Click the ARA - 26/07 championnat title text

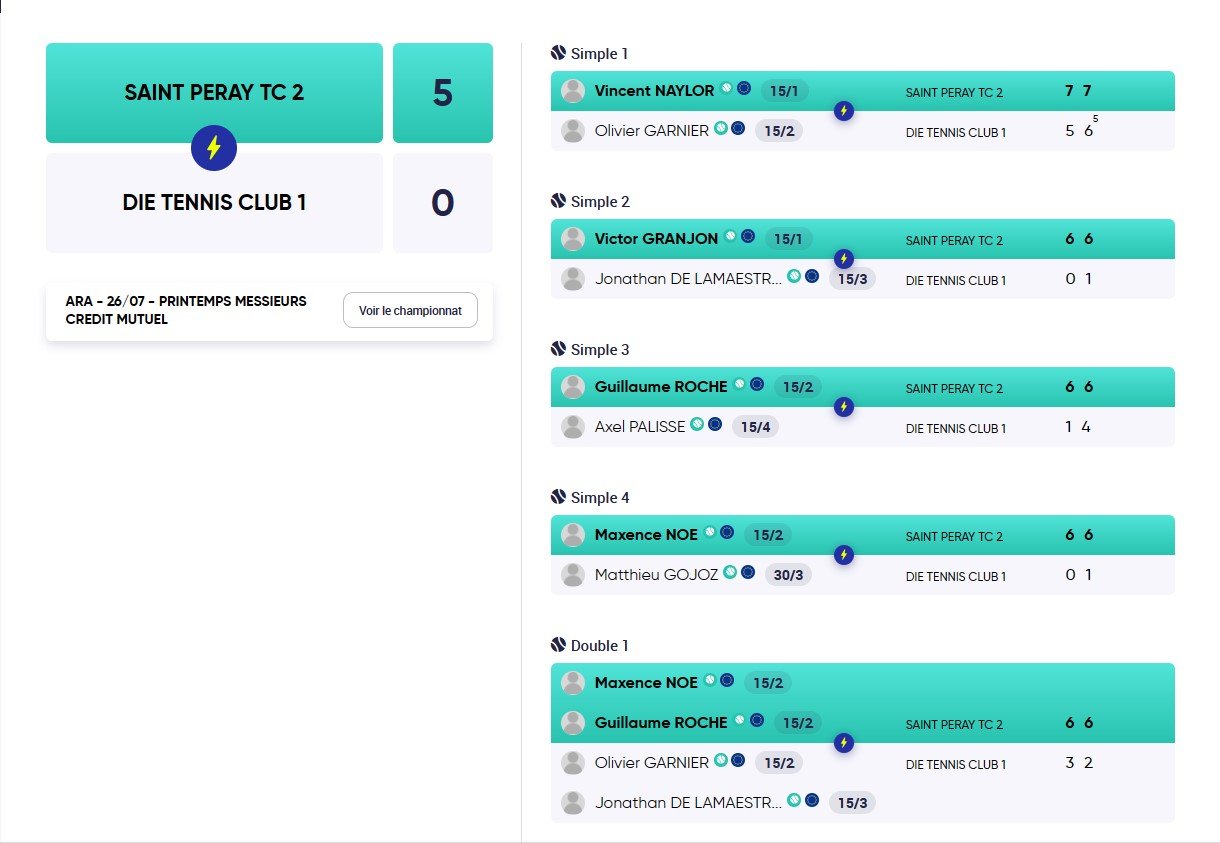pyautogui.click(x=186, y=310)
